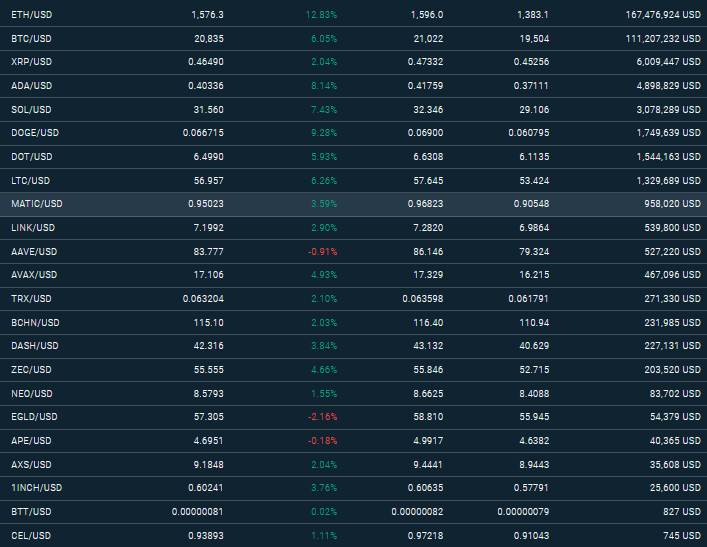Click the 8.14% ADA change
This screenshot has width=707, height=547.
click(x=324, y=86)
